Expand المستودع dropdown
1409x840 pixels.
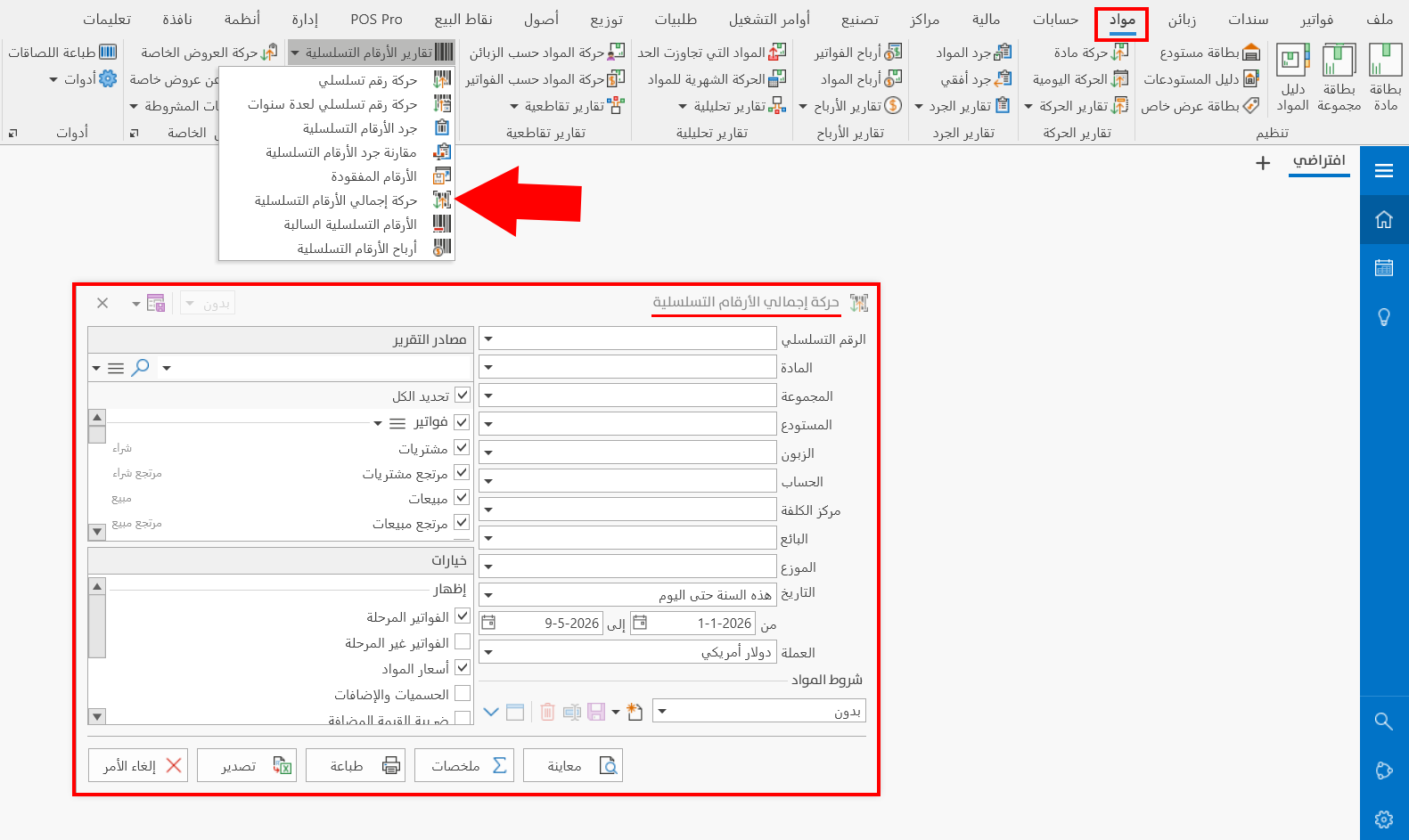[489, 424]
